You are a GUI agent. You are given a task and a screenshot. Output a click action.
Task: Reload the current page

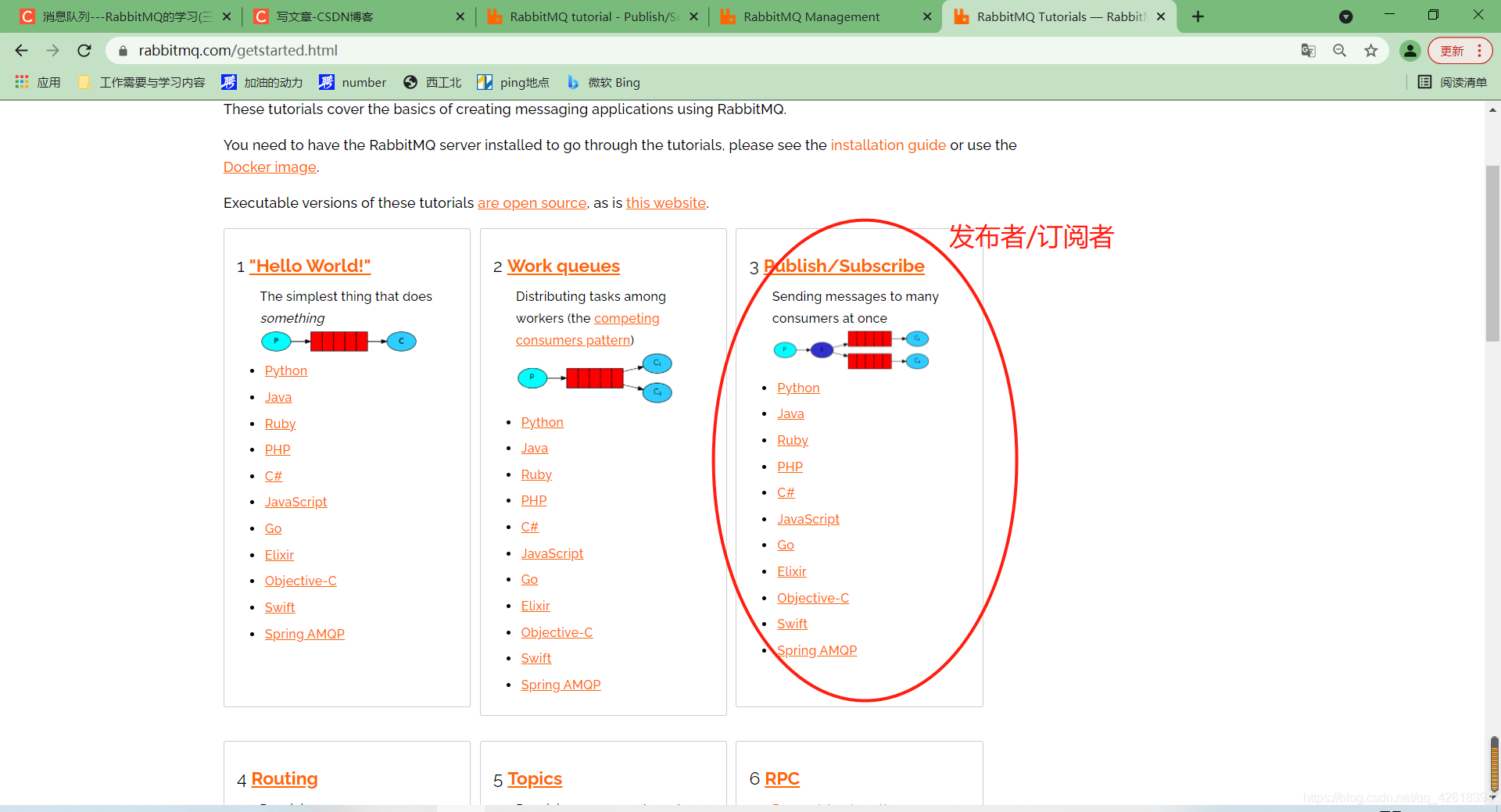(84, 51)
